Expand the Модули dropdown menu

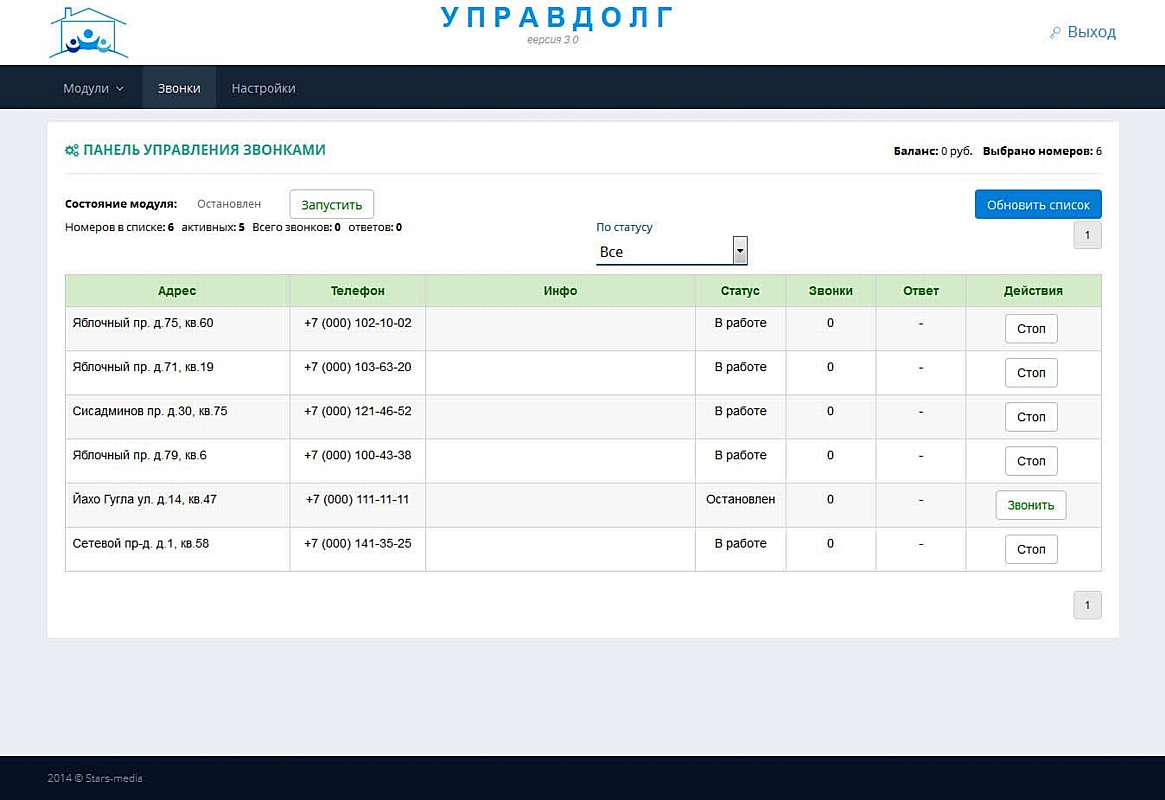tap(93, 88)
